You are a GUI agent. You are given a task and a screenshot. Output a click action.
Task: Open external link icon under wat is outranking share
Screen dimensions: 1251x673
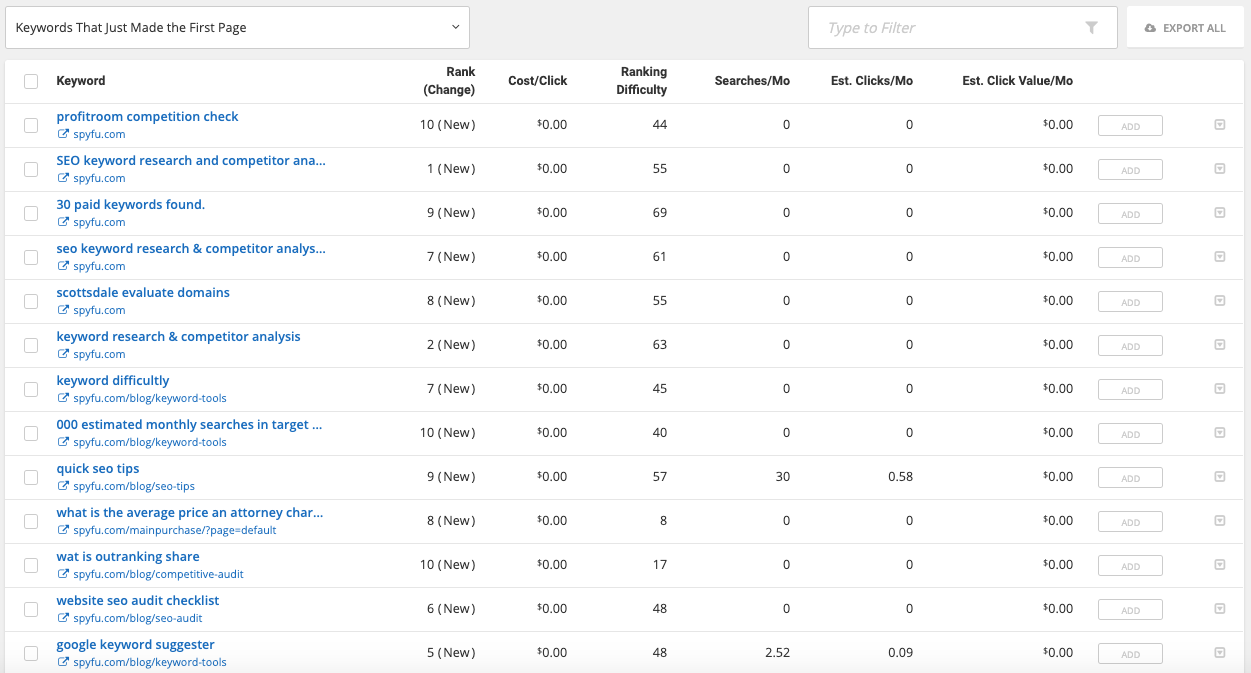point(63,574)
